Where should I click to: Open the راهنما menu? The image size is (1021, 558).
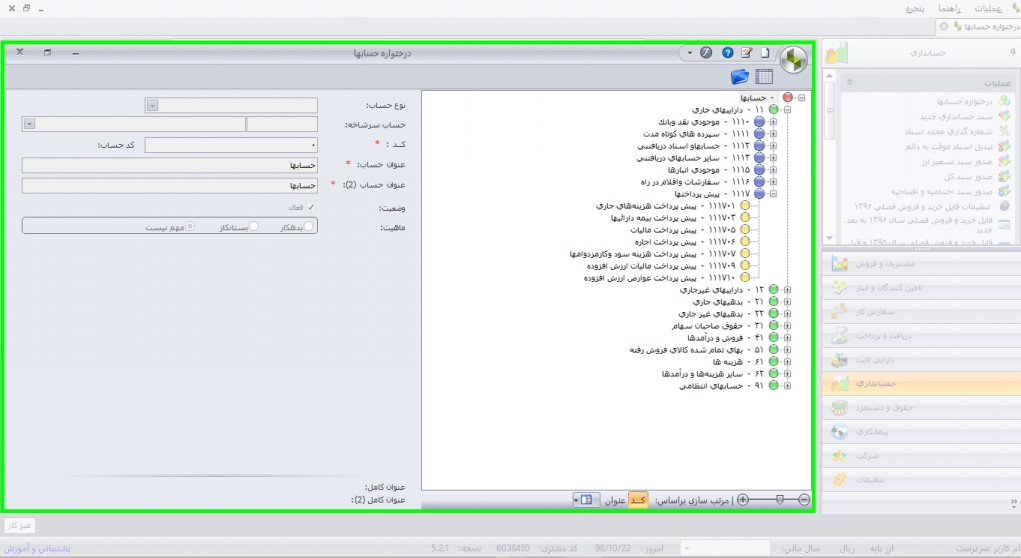pos(949,8)
